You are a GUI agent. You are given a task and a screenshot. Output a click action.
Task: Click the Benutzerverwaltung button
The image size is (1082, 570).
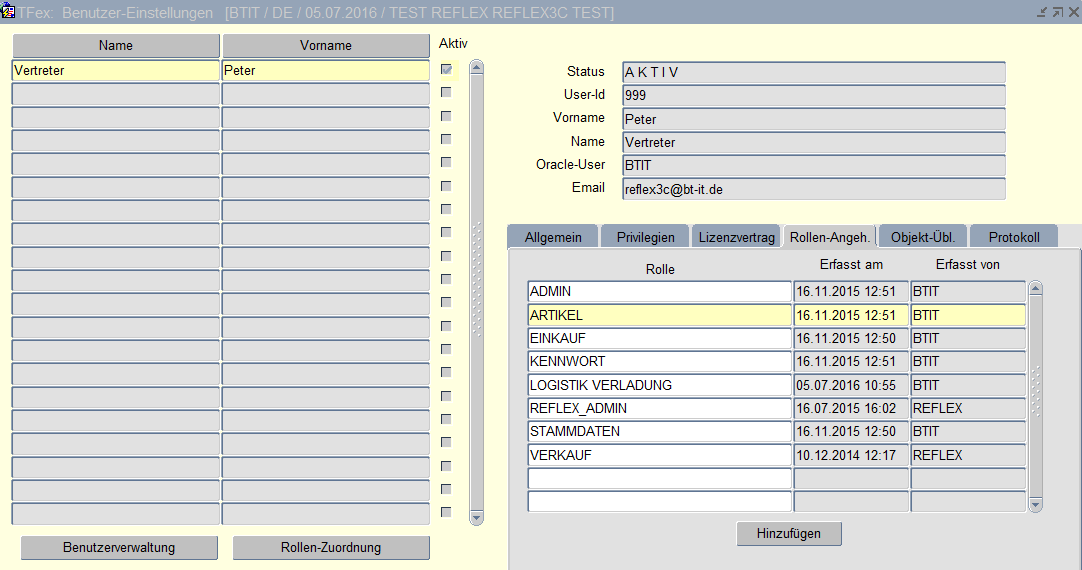(119, 547)
